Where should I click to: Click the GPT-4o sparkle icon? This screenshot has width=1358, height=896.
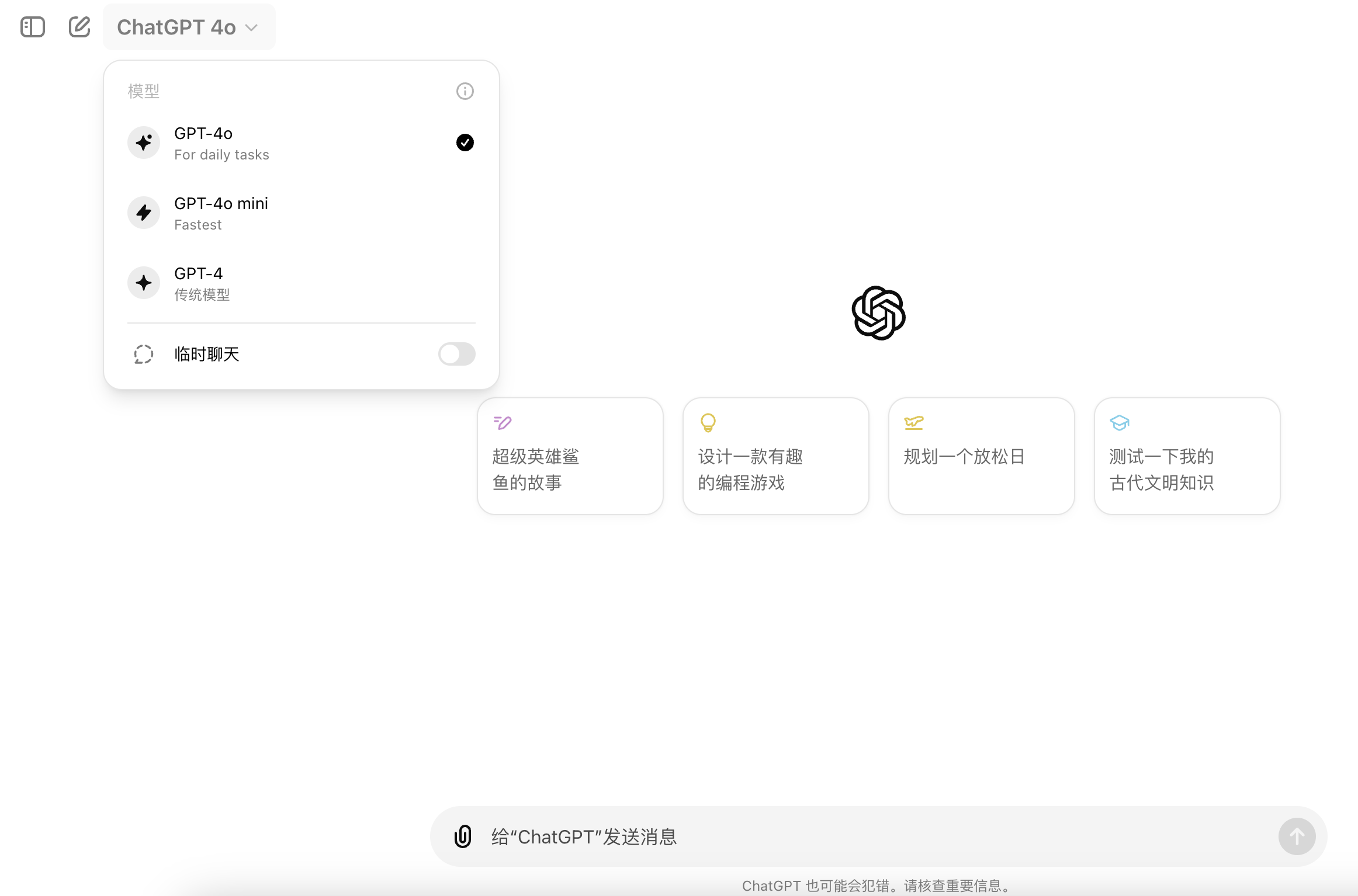click(x=144, y=143)
